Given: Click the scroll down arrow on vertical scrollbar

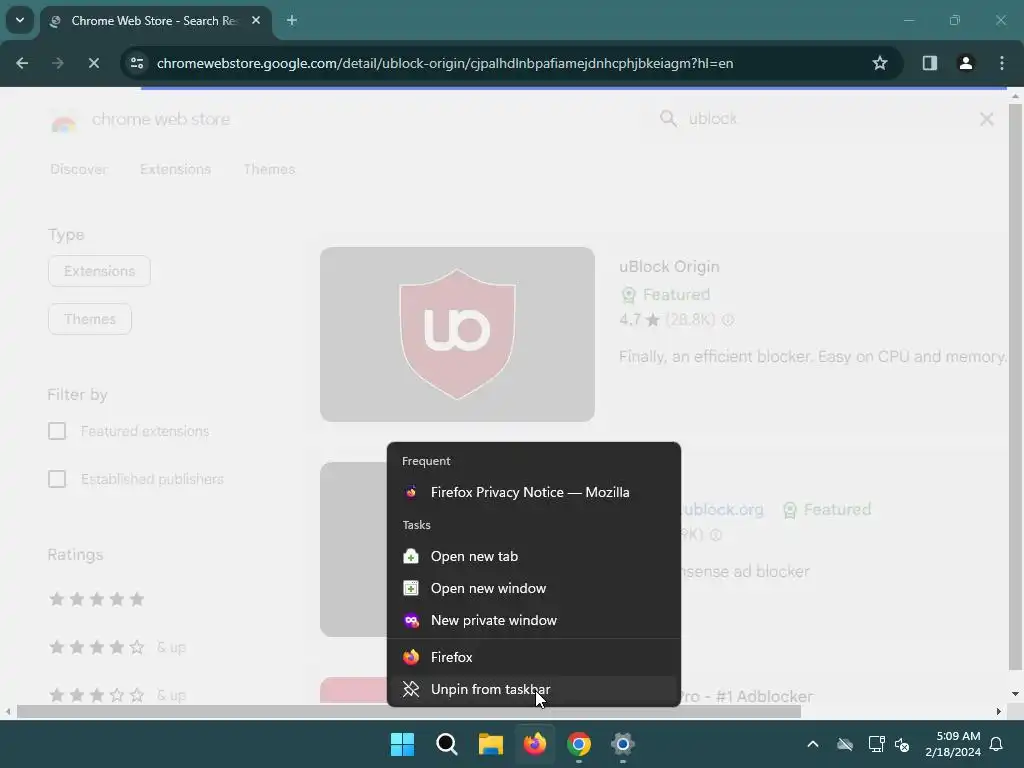Looking at the screenshot, I should coord(1015,694).
